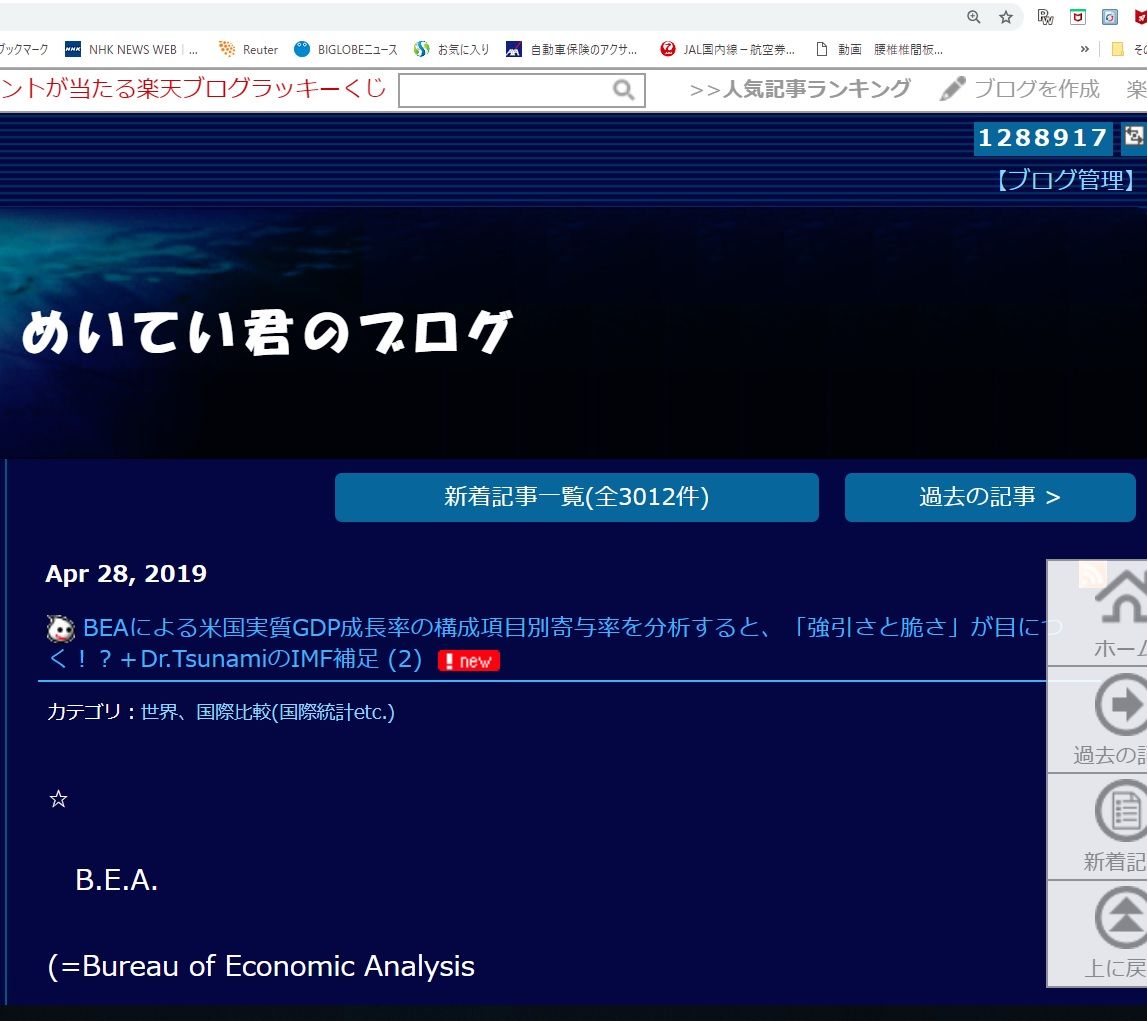
Task: Click the zoom magnifier icon in address bar
Action: 974,17
